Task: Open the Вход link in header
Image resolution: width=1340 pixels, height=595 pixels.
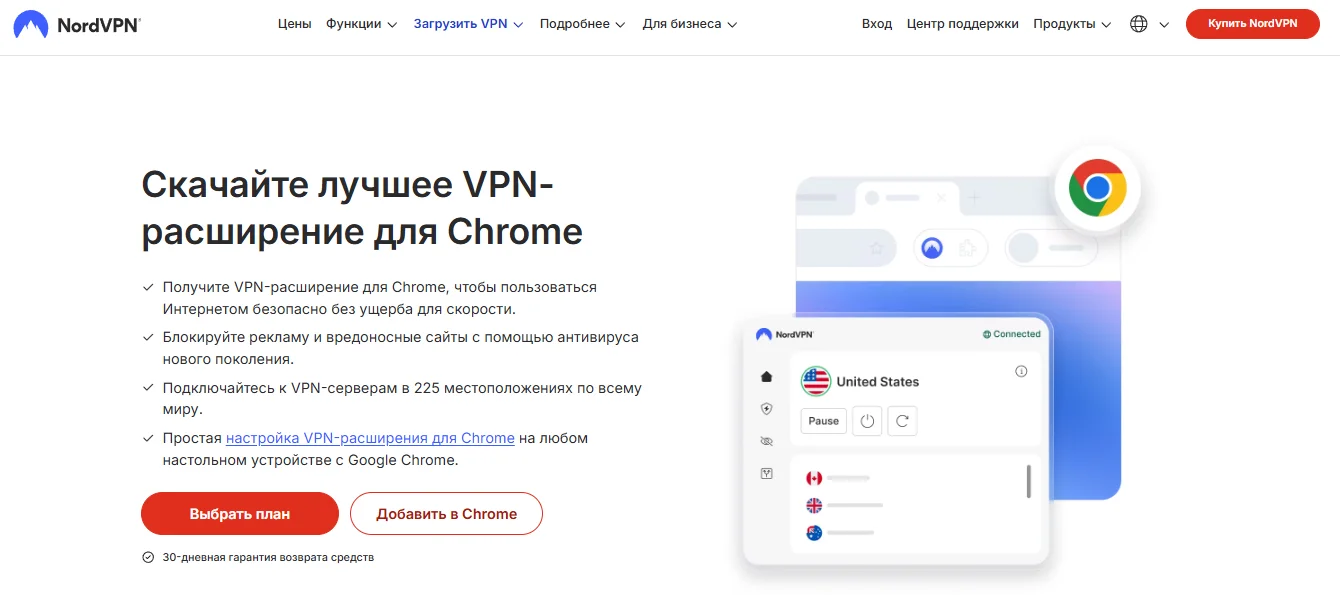Action: click(x=877, y=24)
